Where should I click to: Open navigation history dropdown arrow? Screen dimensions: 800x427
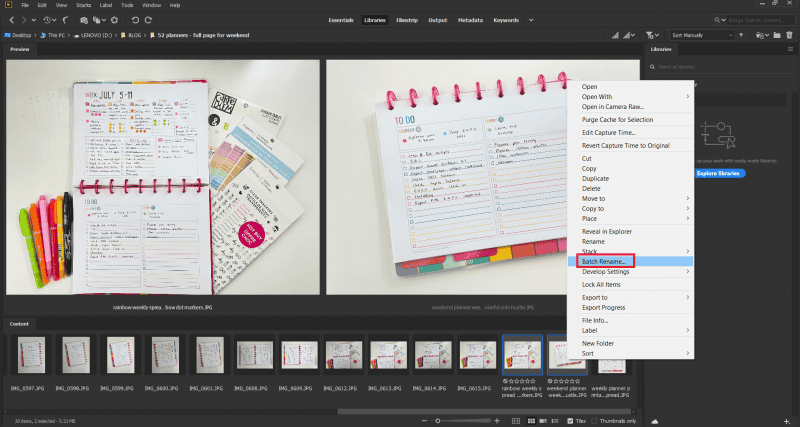pos(34,20)
